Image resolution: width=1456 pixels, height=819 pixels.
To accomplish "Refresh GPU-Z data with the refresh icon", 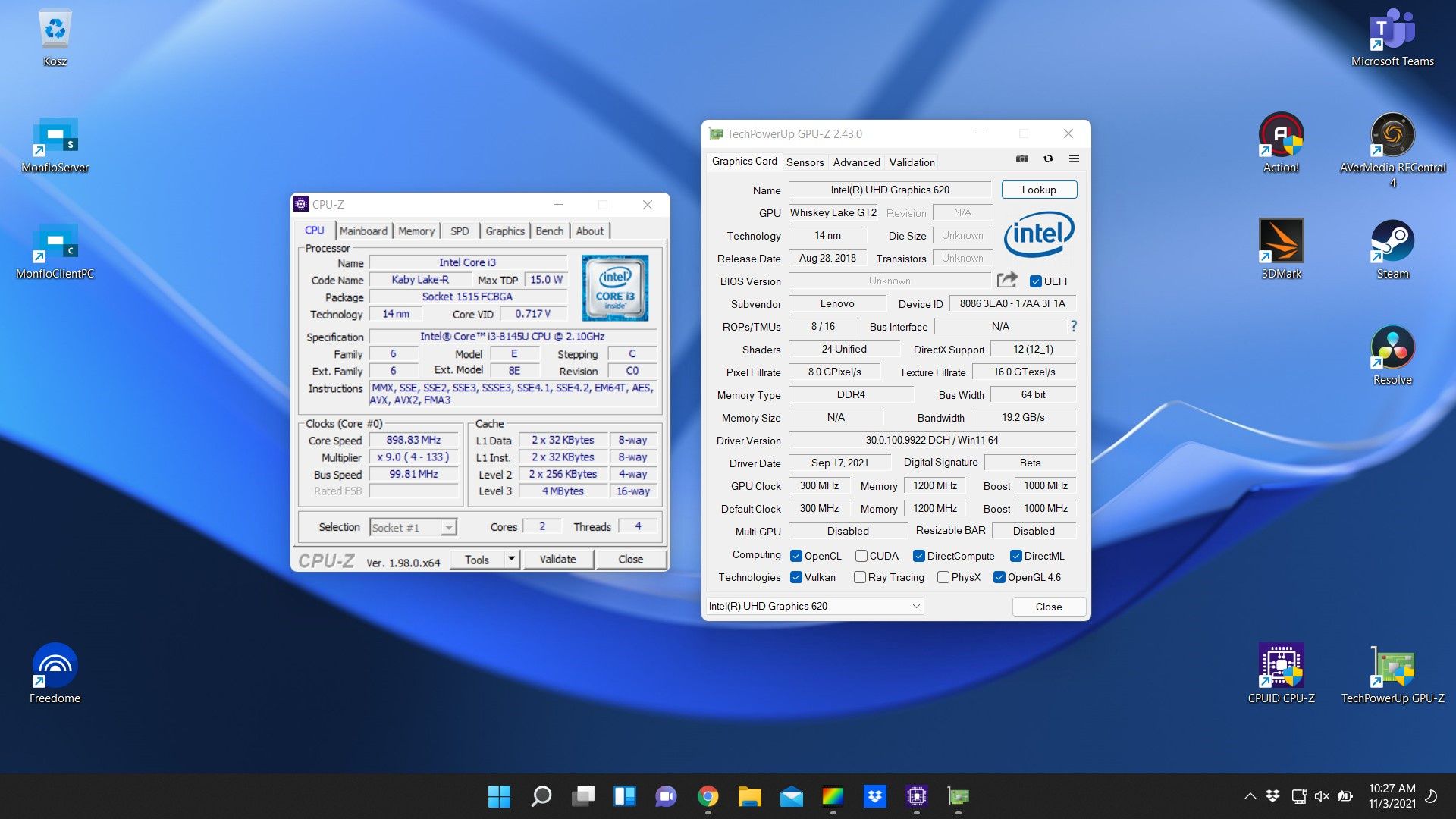I will 1048,158.
